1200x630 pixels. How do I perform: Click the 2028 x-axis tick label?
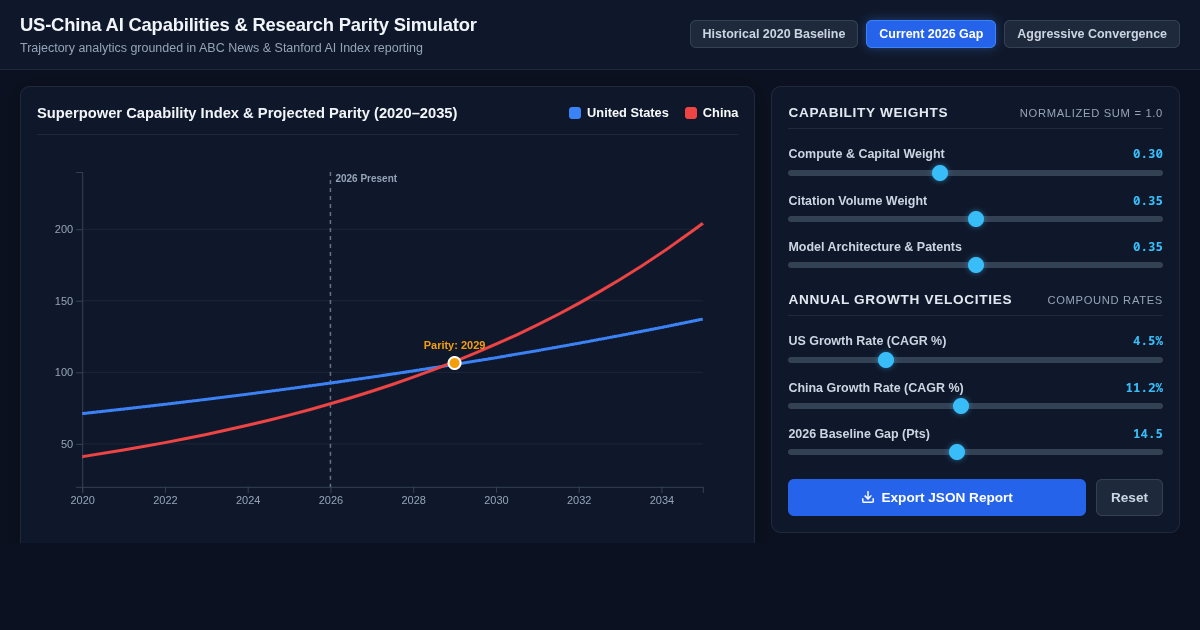click(x=414, y=500)
